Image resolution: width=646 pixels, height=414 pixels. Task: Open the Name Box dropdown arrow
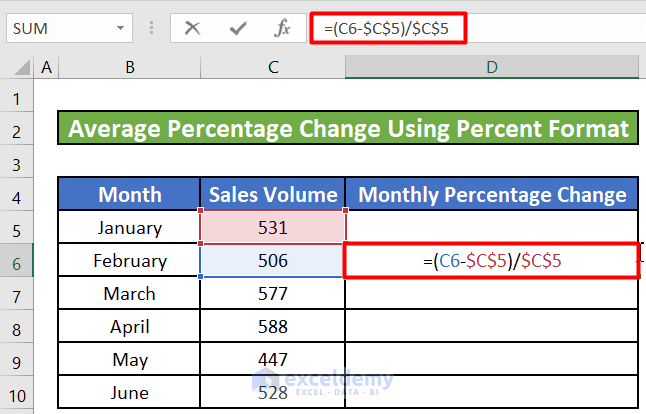click(x=121, y=28)
